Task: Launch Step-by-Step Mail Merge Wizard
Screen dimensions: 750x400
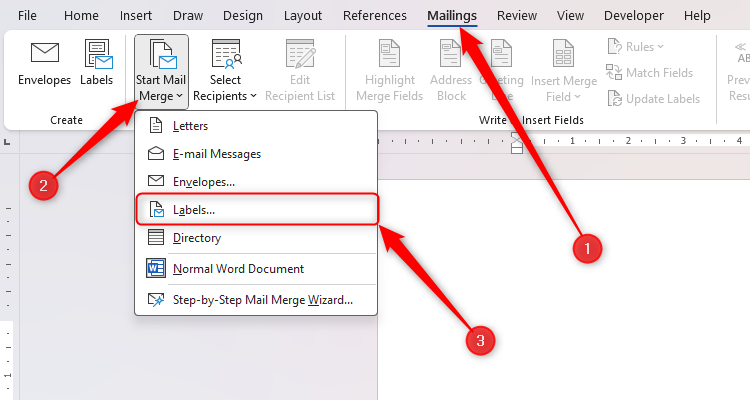Action: point(256,300)
